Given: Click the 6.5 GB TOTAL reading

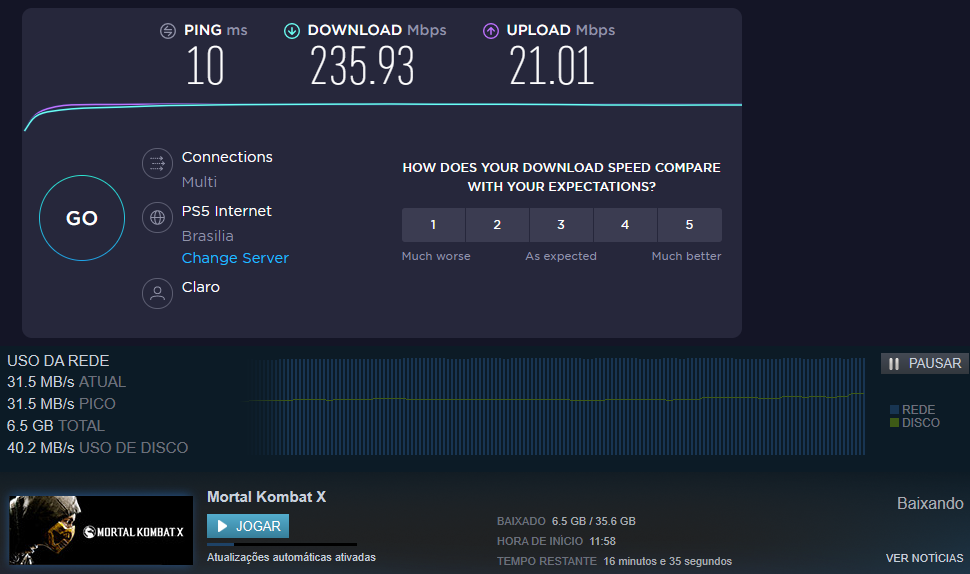Looking at the screenshot, I should click(x=56, y=426).
